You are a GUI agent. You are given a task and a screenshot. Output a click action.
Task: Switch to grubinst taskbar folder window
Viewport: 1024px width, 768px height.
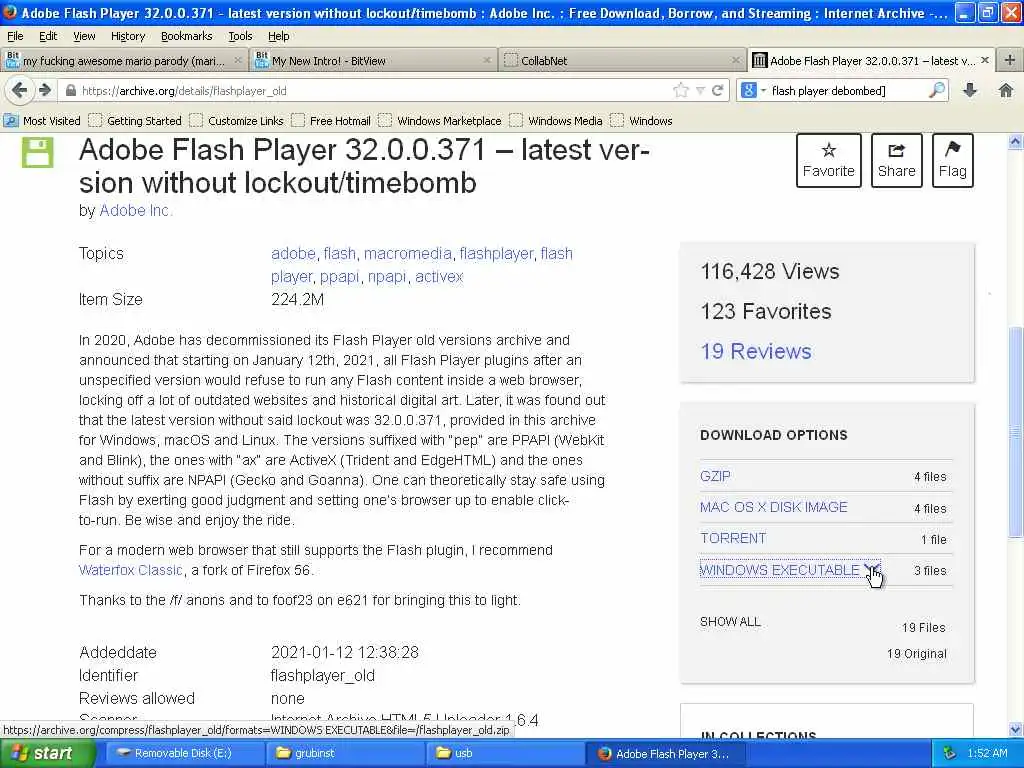click(x=346, y=754)
